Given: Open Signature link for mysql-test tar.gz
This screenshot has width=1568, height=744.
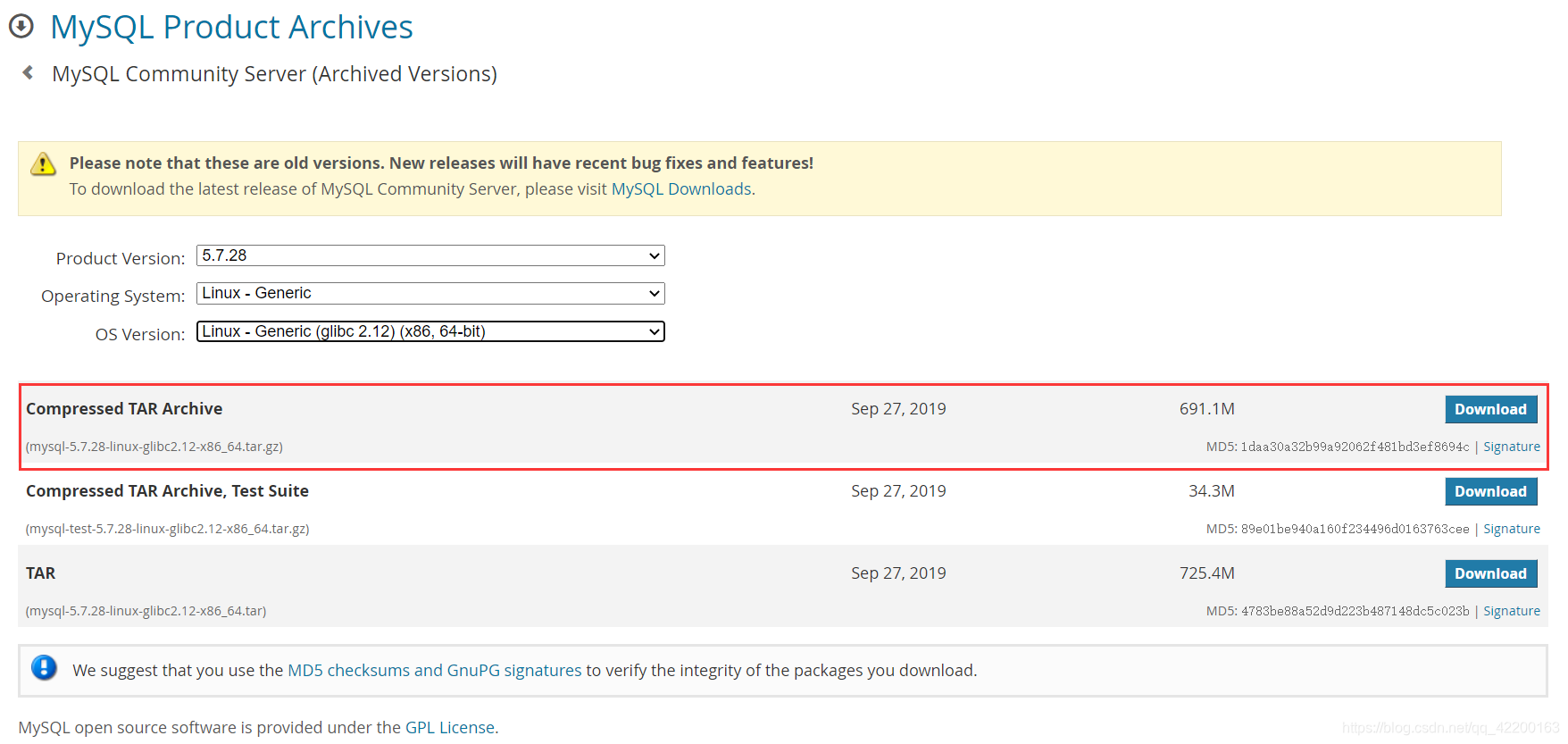Looking at the screenshot, I should (1512, 529).
